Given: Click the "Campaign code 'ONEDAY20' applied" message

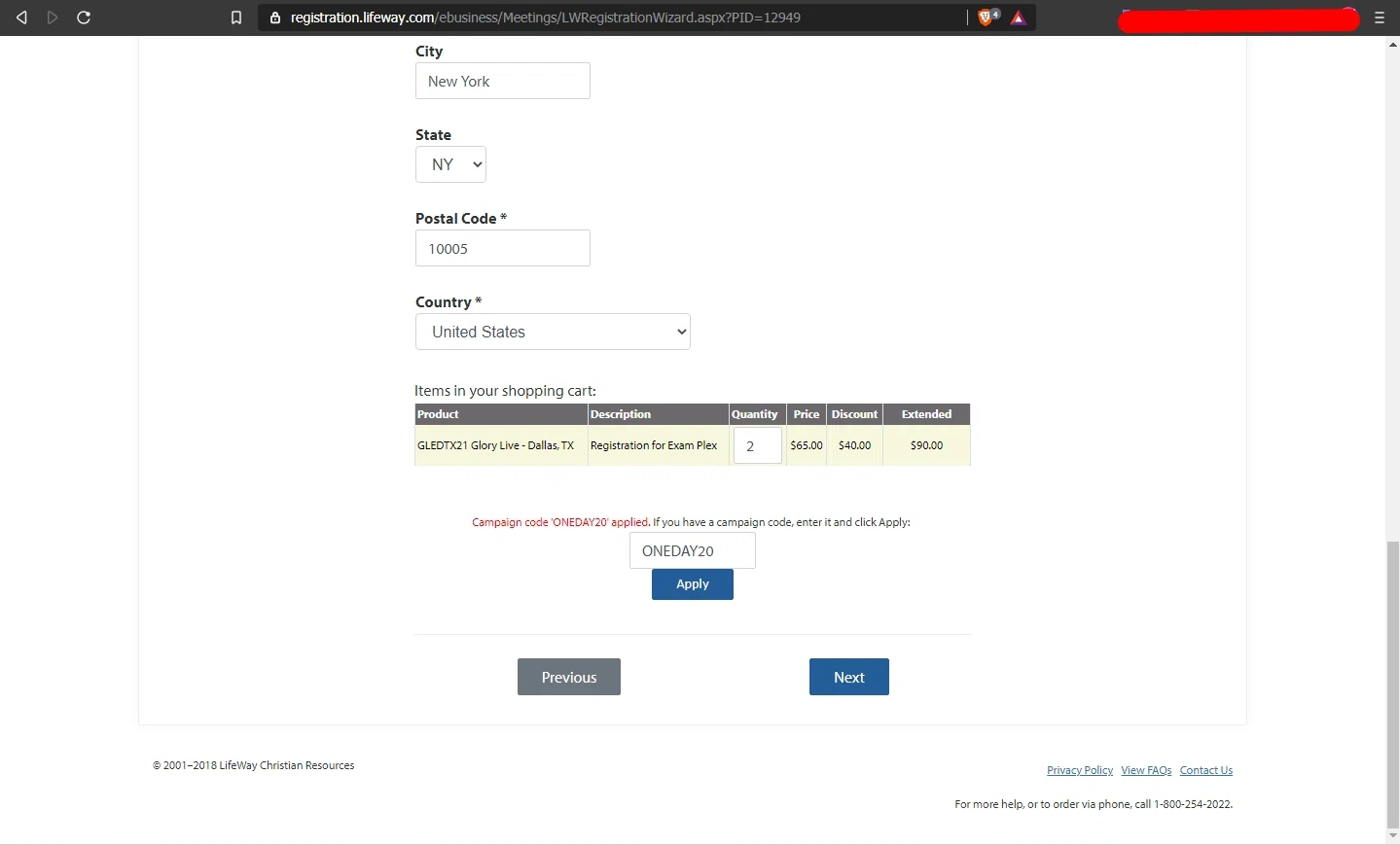Looking at the screenshot, I should click(x=560, y=522).
